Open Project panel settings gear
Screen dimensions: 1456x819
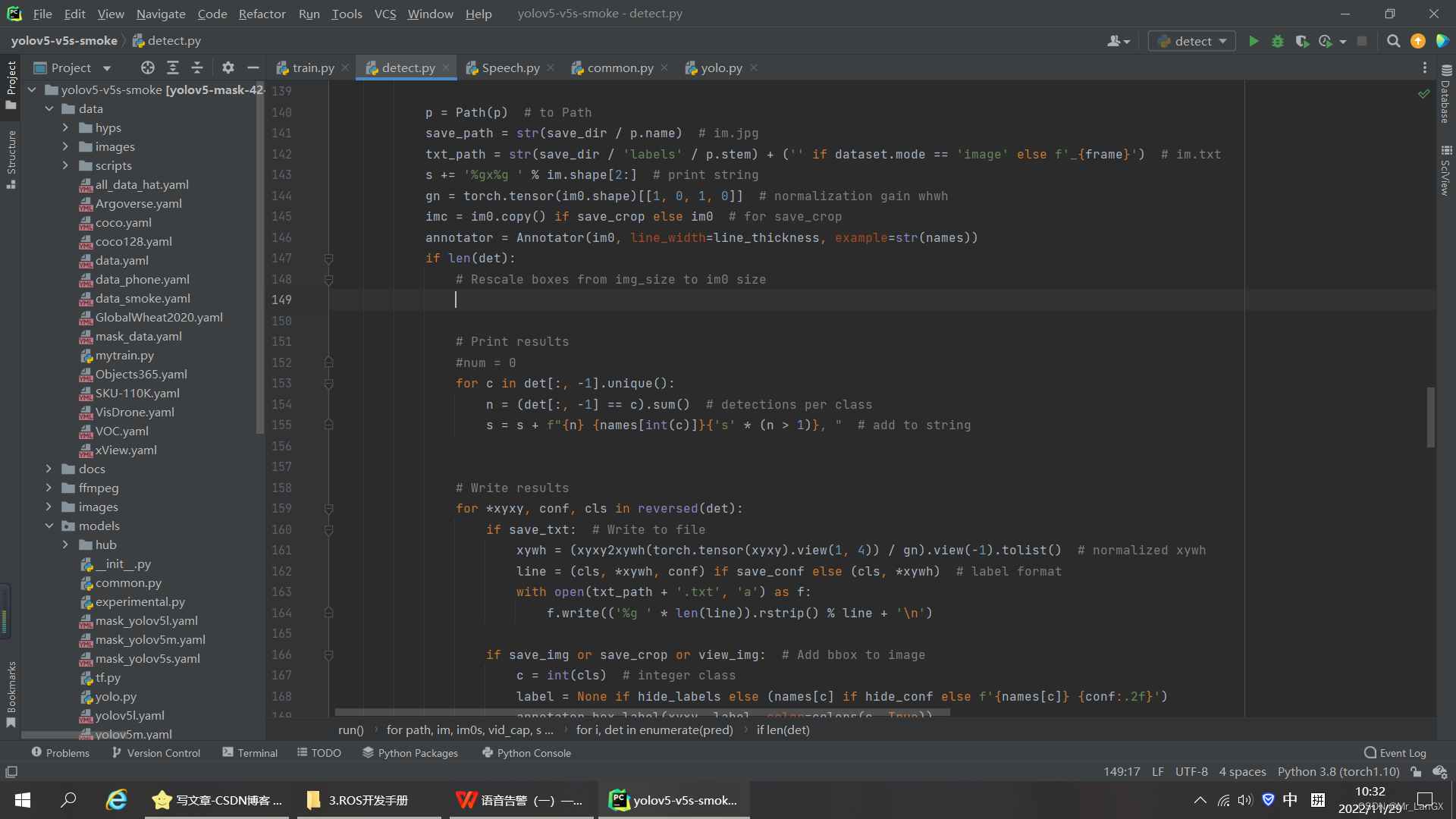tap(228, 67)
